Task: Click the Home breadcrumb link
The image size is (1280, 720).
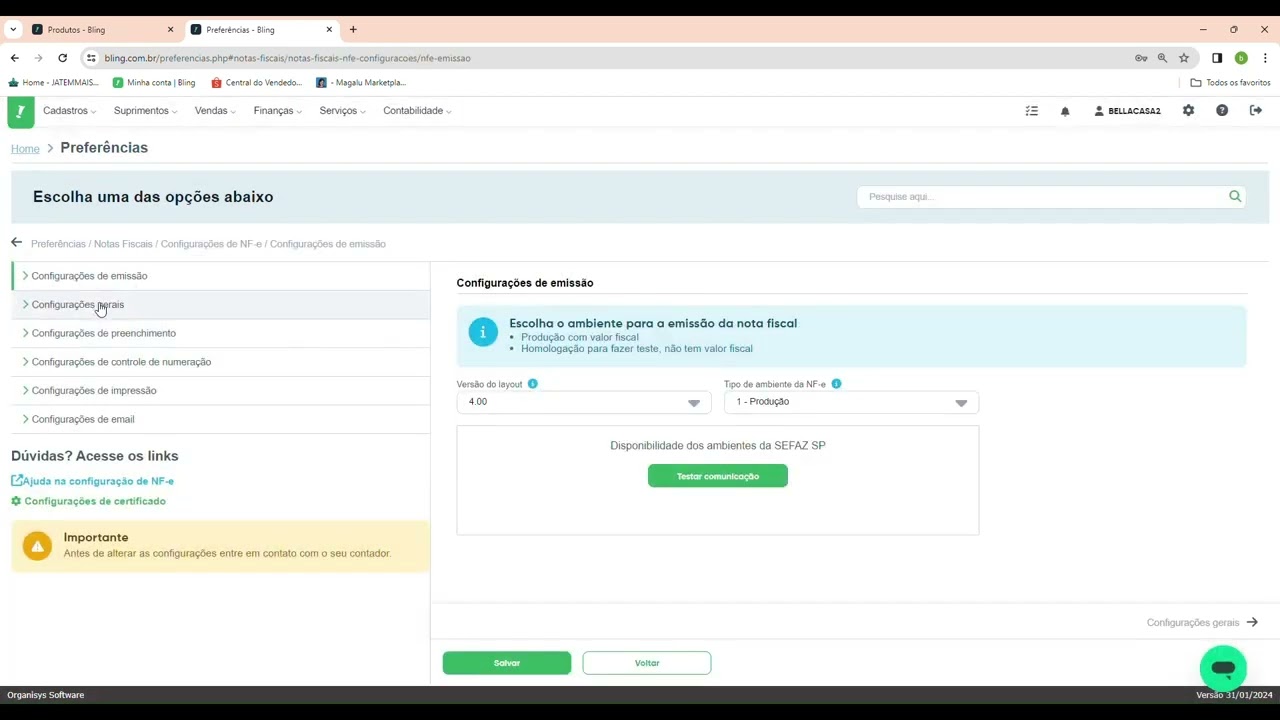Action: [25, 148]
